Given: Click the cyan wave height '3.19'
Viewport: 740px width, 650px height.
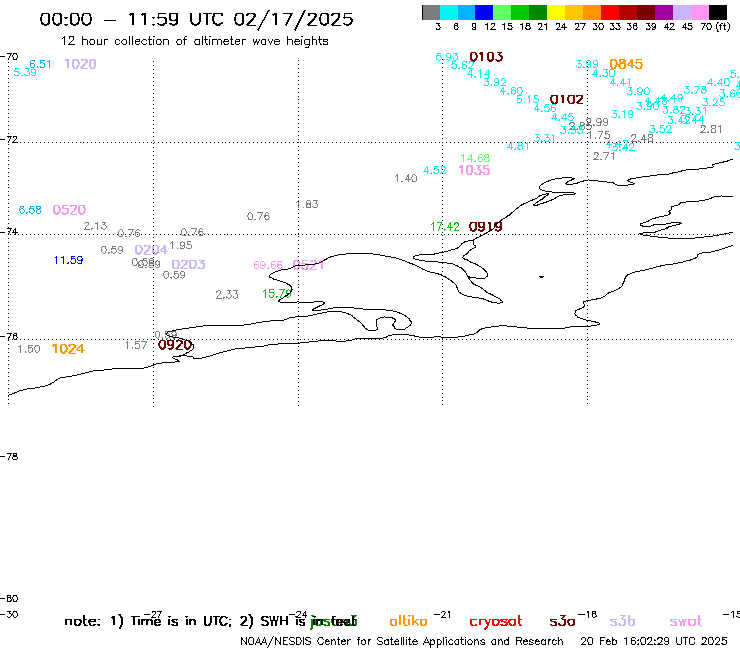Looking at the screenshot, I should click(622, 114).
